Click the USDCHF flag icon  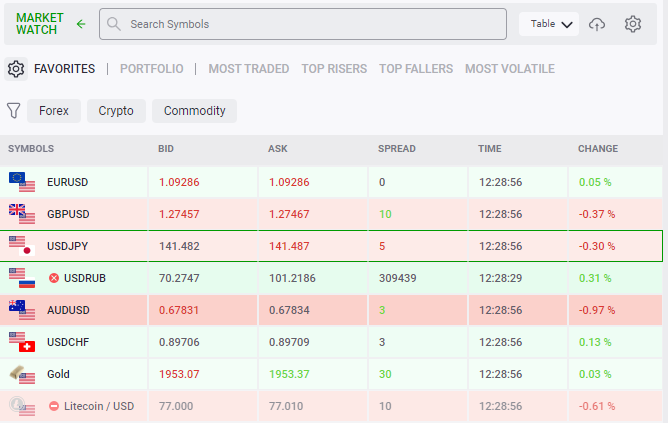22,342
